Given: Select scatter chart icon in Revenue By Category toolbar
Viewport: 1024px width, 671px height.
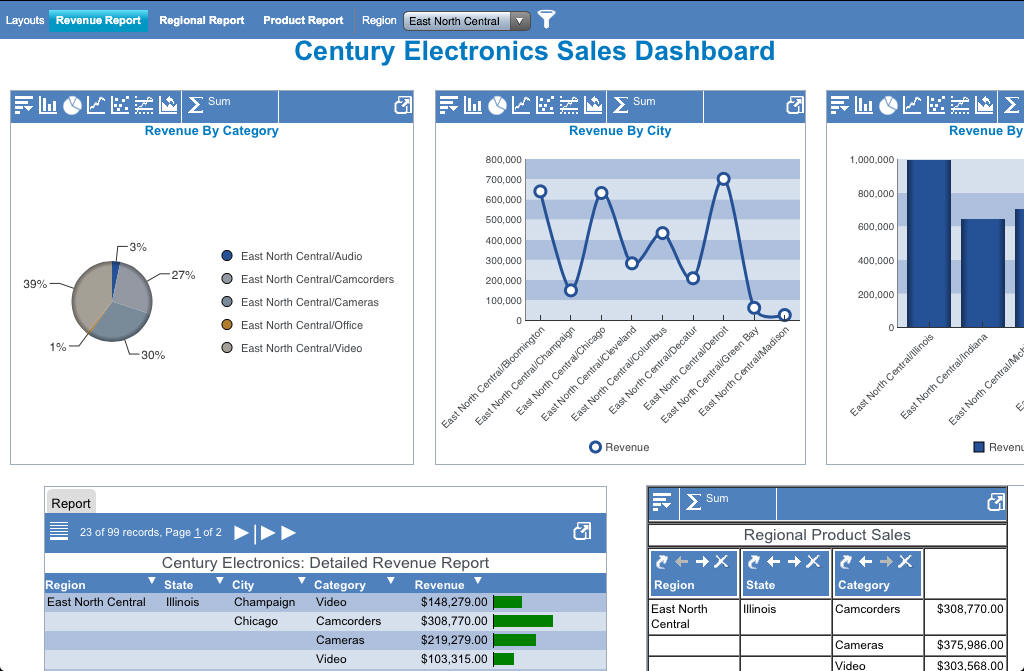Looking at the screenshot, I should click(120, 105).
